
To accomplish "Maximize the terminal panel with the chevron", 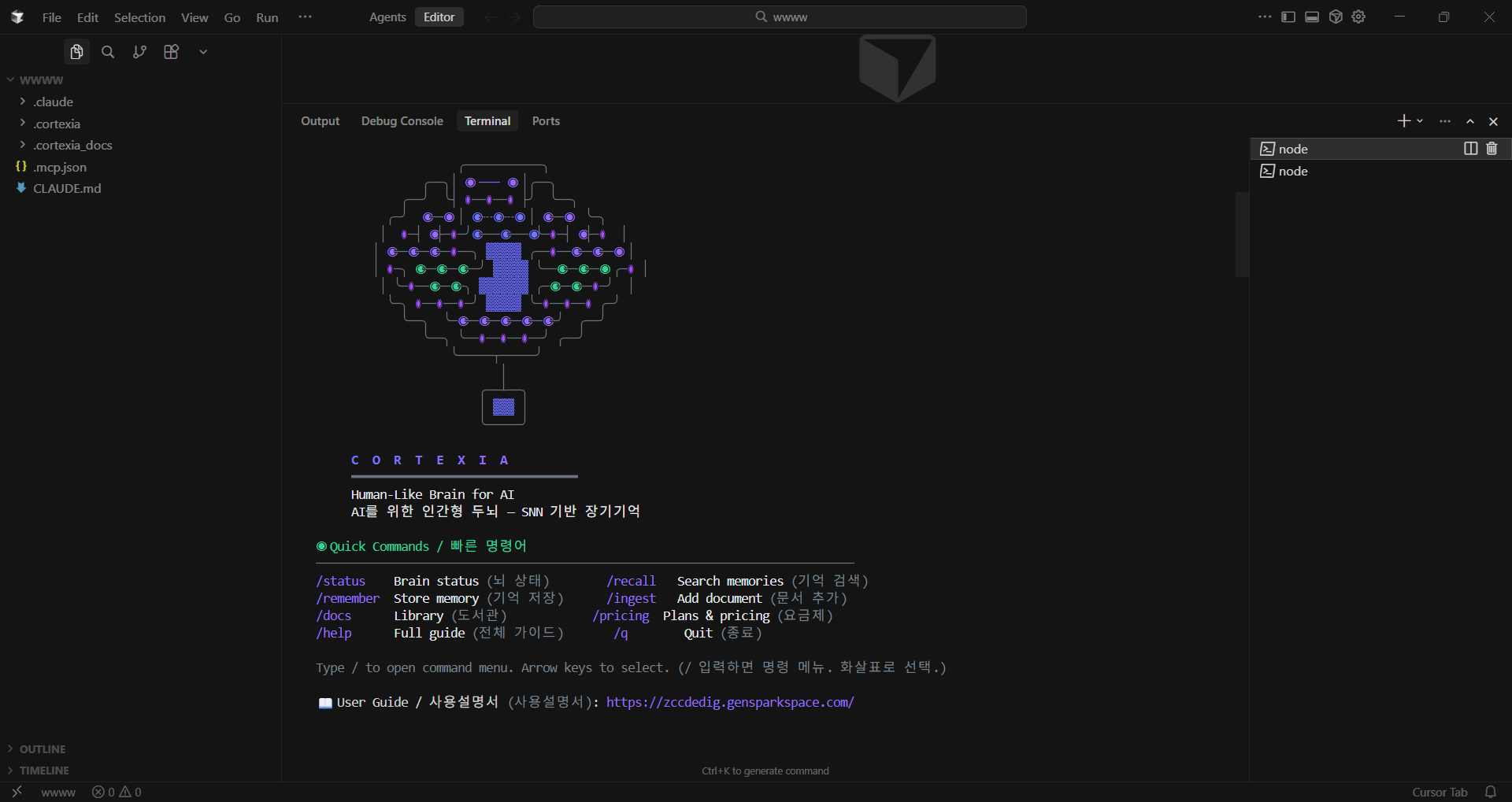I will click(x=1469, y=121).
